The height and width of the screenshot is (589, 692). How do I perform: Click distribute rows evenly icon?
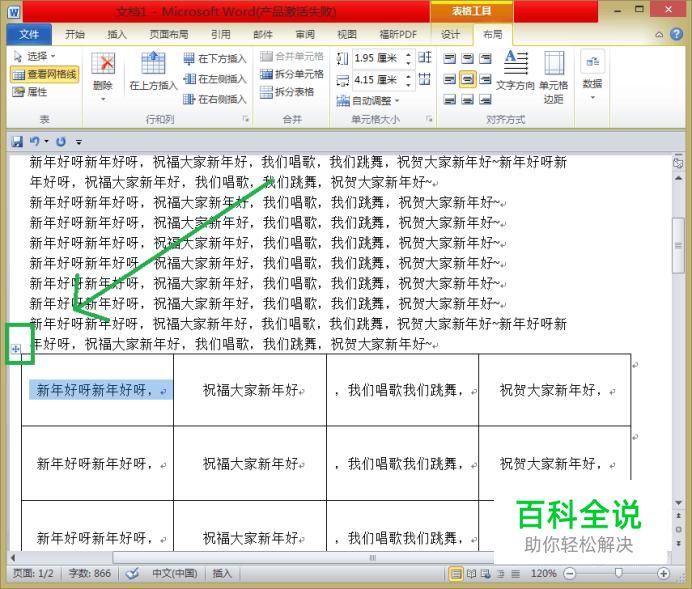coord(425,57)
